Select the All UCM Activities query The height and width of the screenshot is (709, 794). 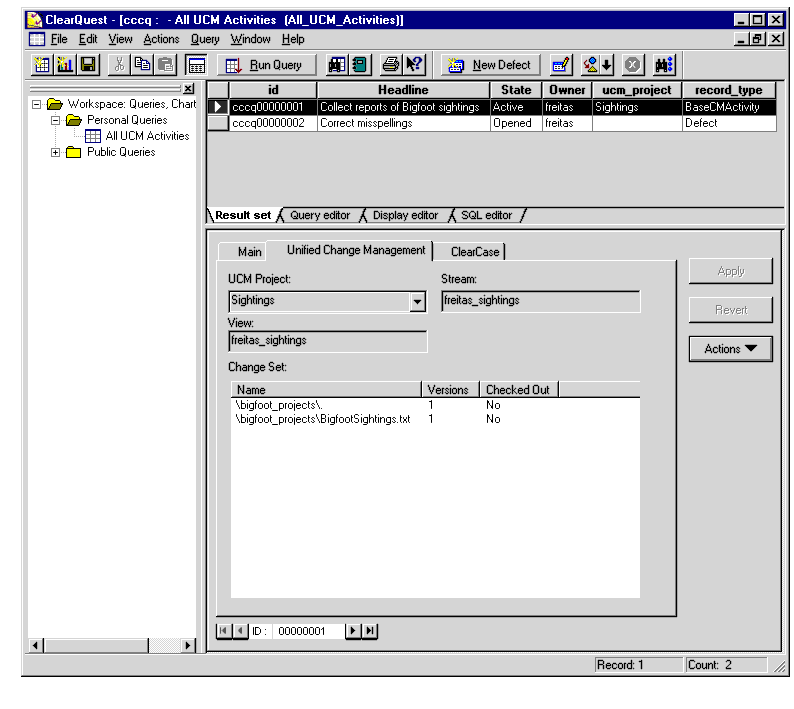coord(147,136)
